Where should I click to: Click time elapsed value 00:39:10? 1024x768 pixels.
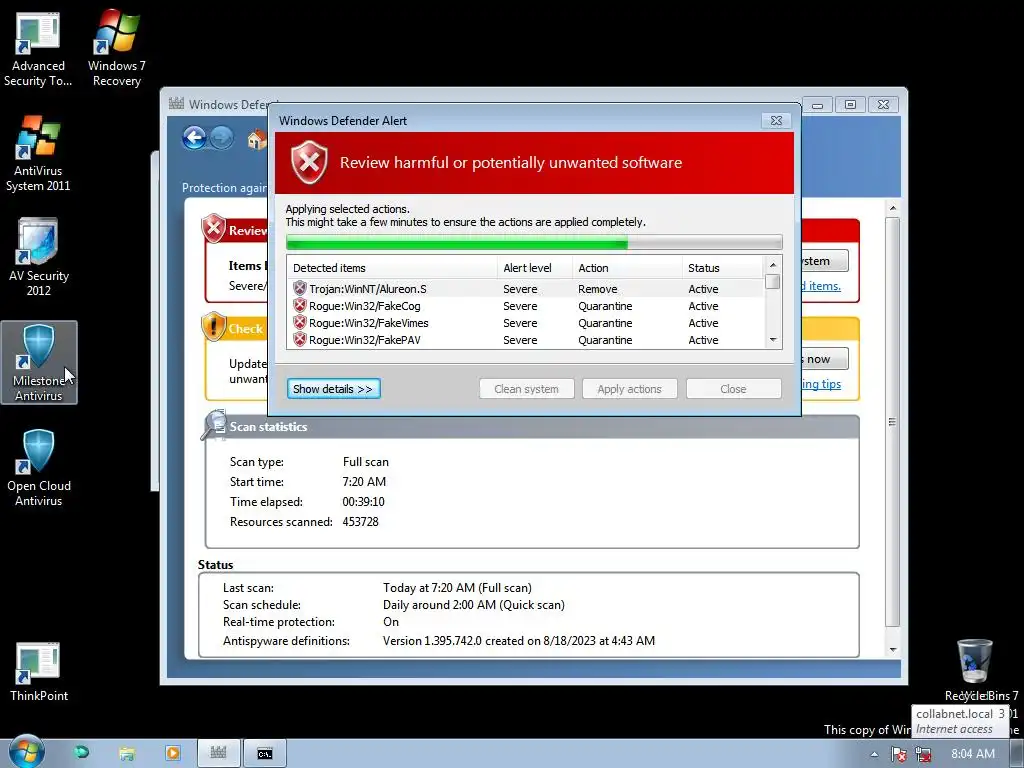[364, 502]
